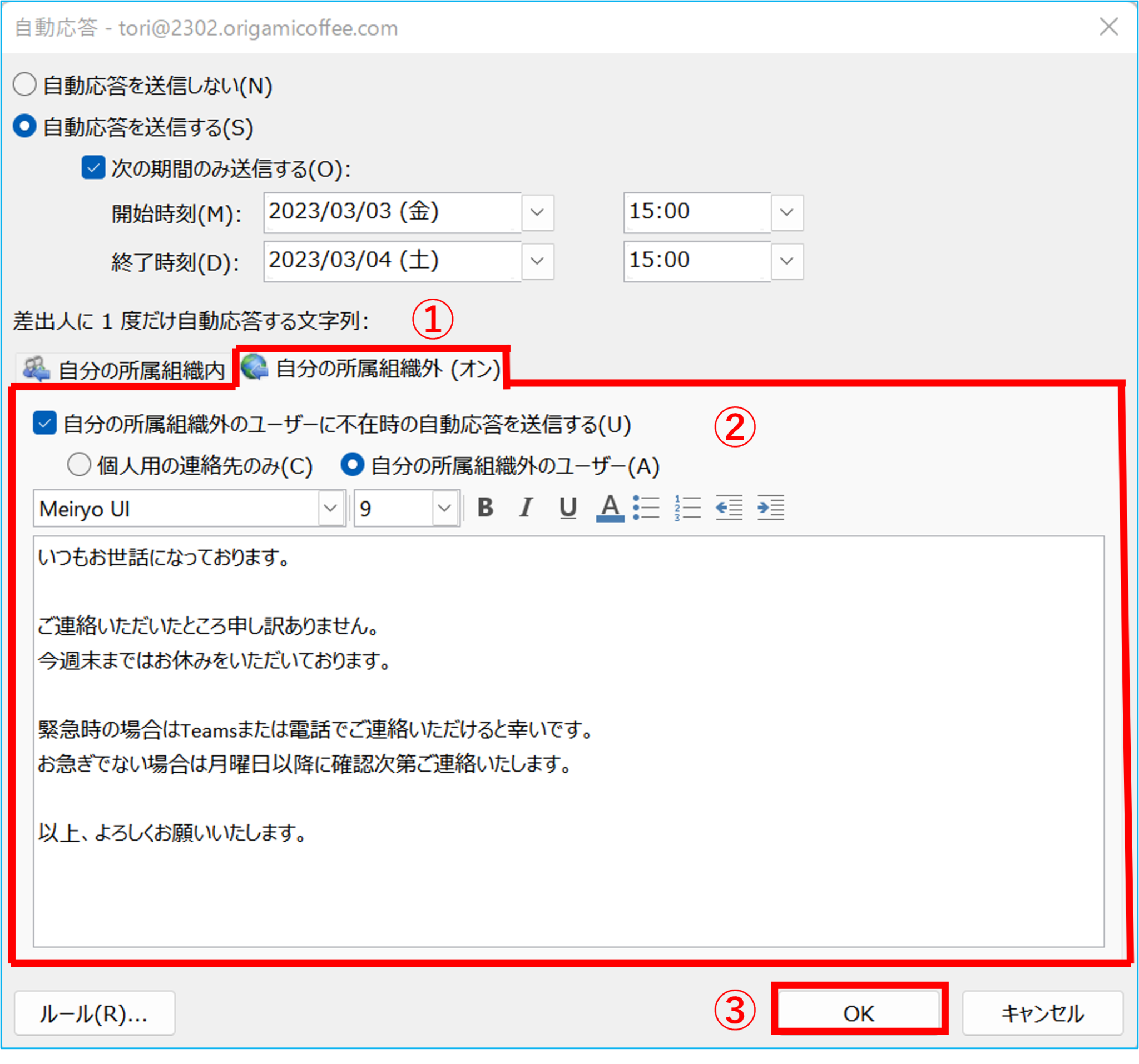This screenshot has width=1139, height=1064.
Task: Toggle italic formatting in reply editor
Action: 526,508
